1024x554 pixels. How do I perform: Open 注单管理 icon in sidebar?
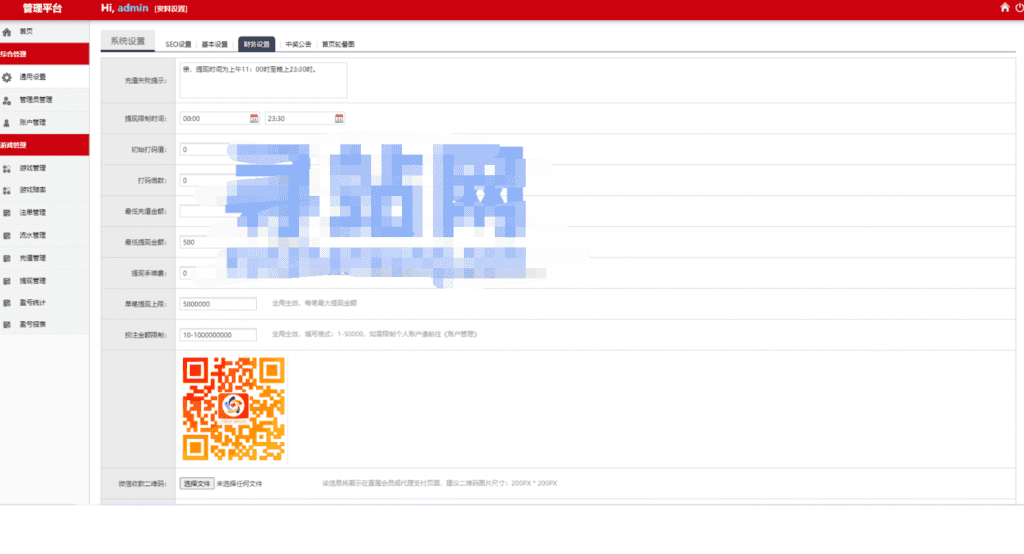pos(7,213)
